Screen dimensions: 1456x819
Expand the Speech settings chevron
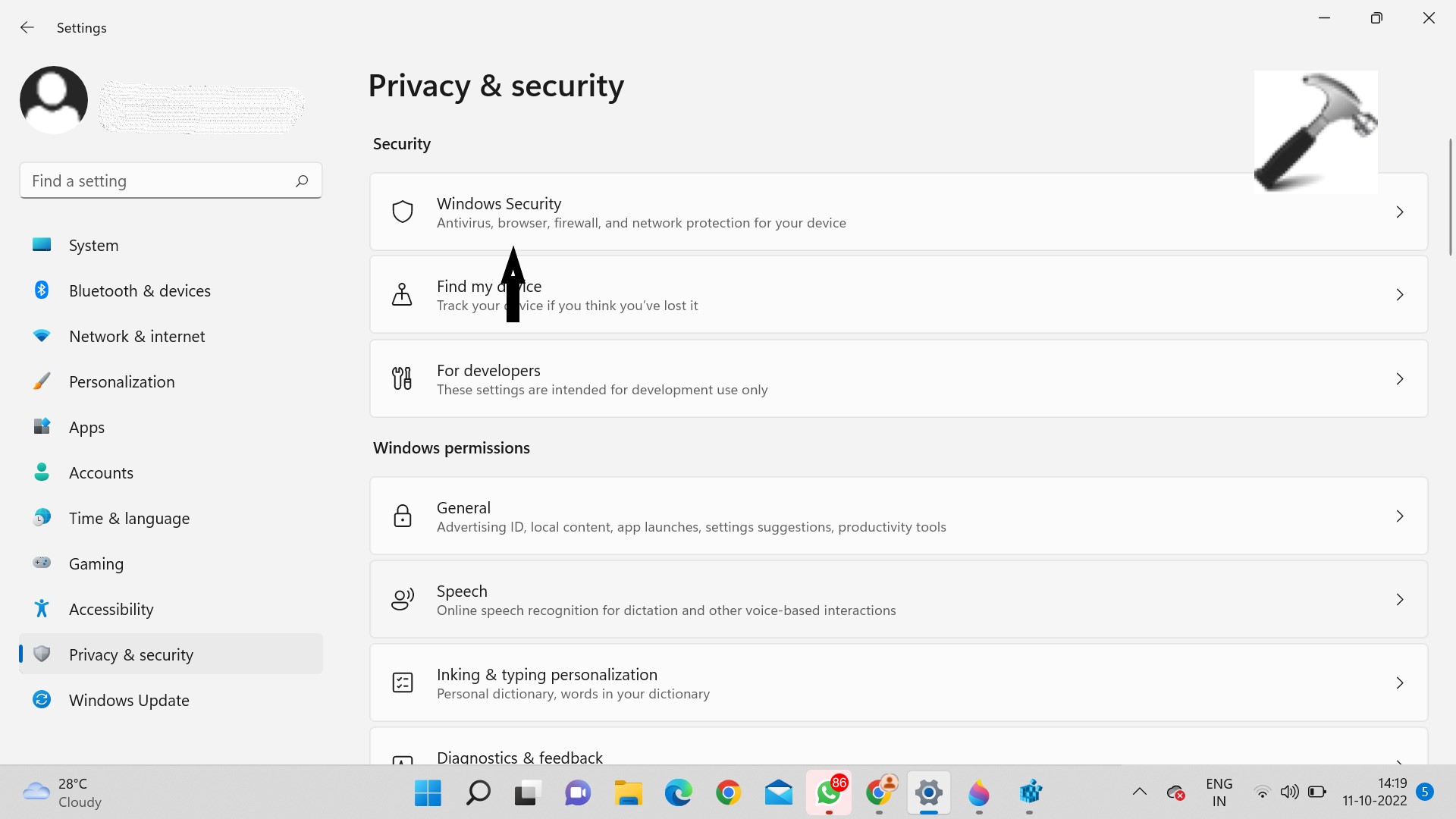coord(1400,600)
